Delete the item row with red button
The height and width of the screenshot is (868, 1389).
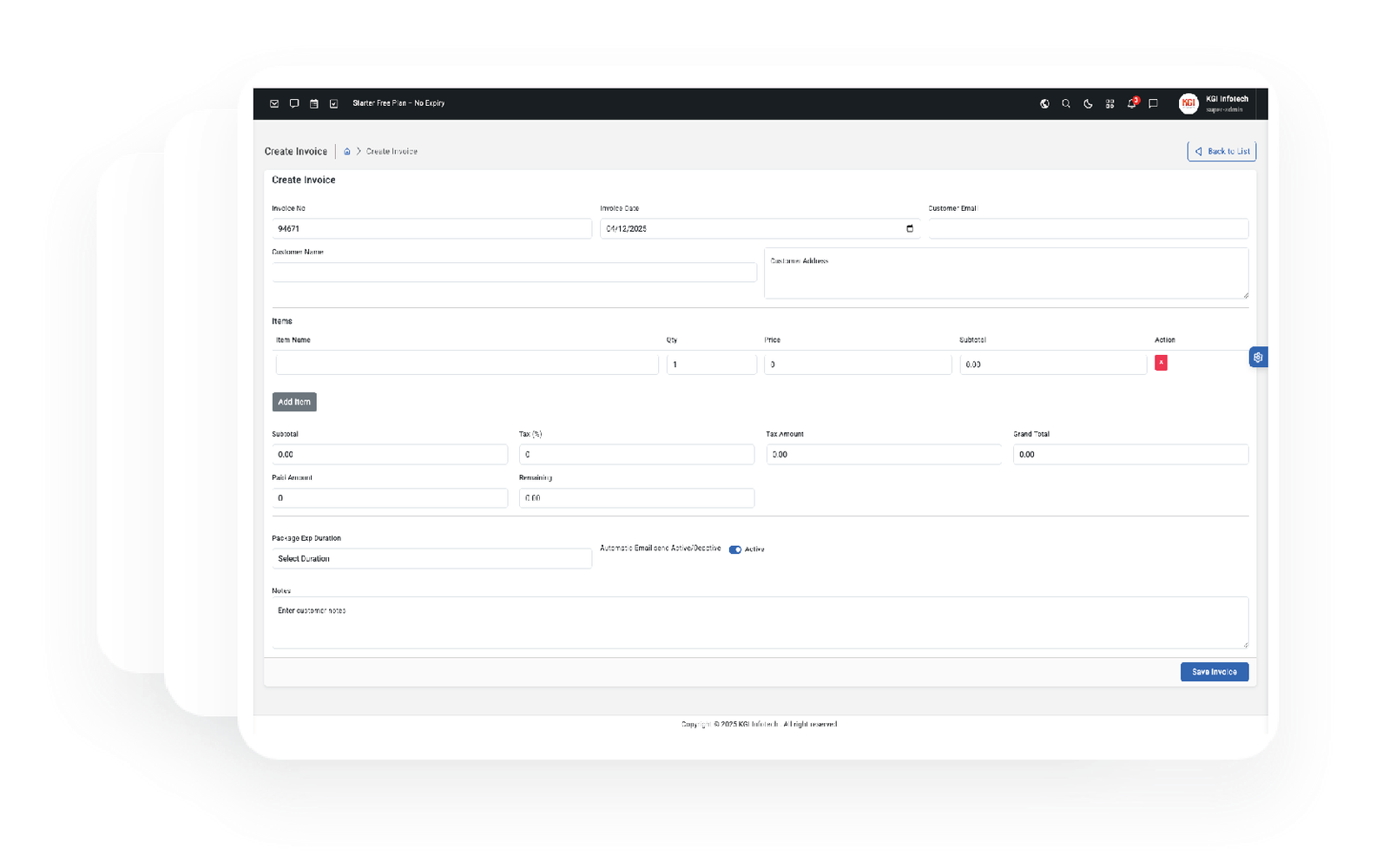[x=1161, y=363]
